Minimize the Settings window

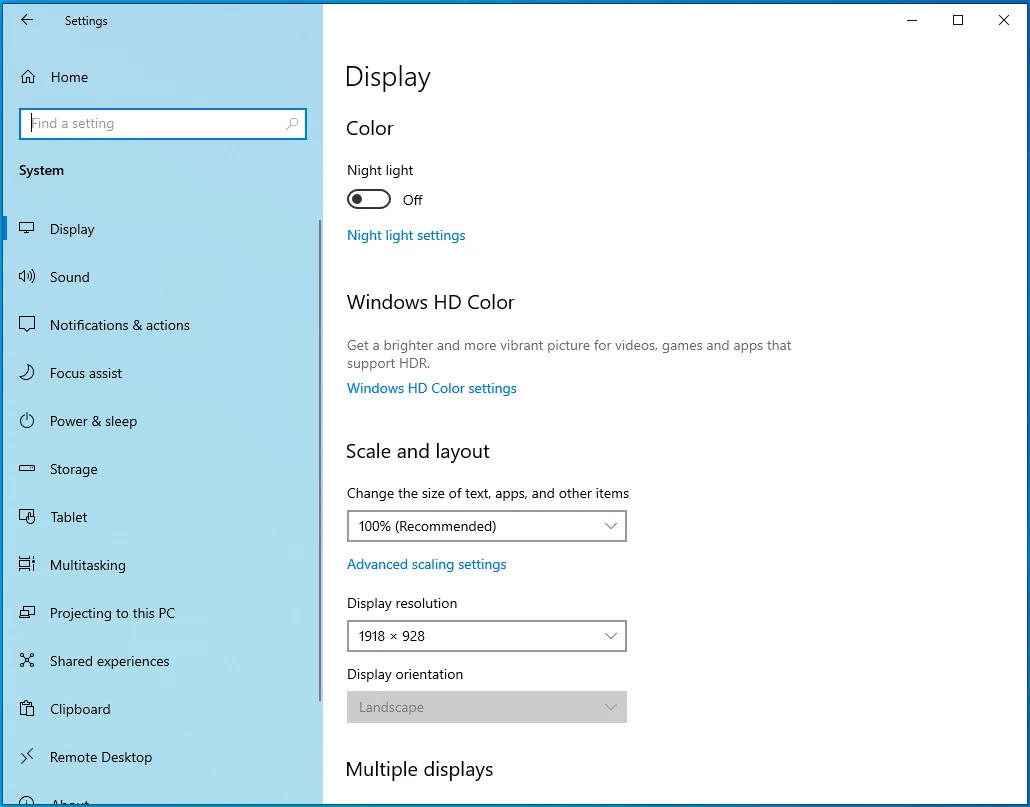click(912, 20)
